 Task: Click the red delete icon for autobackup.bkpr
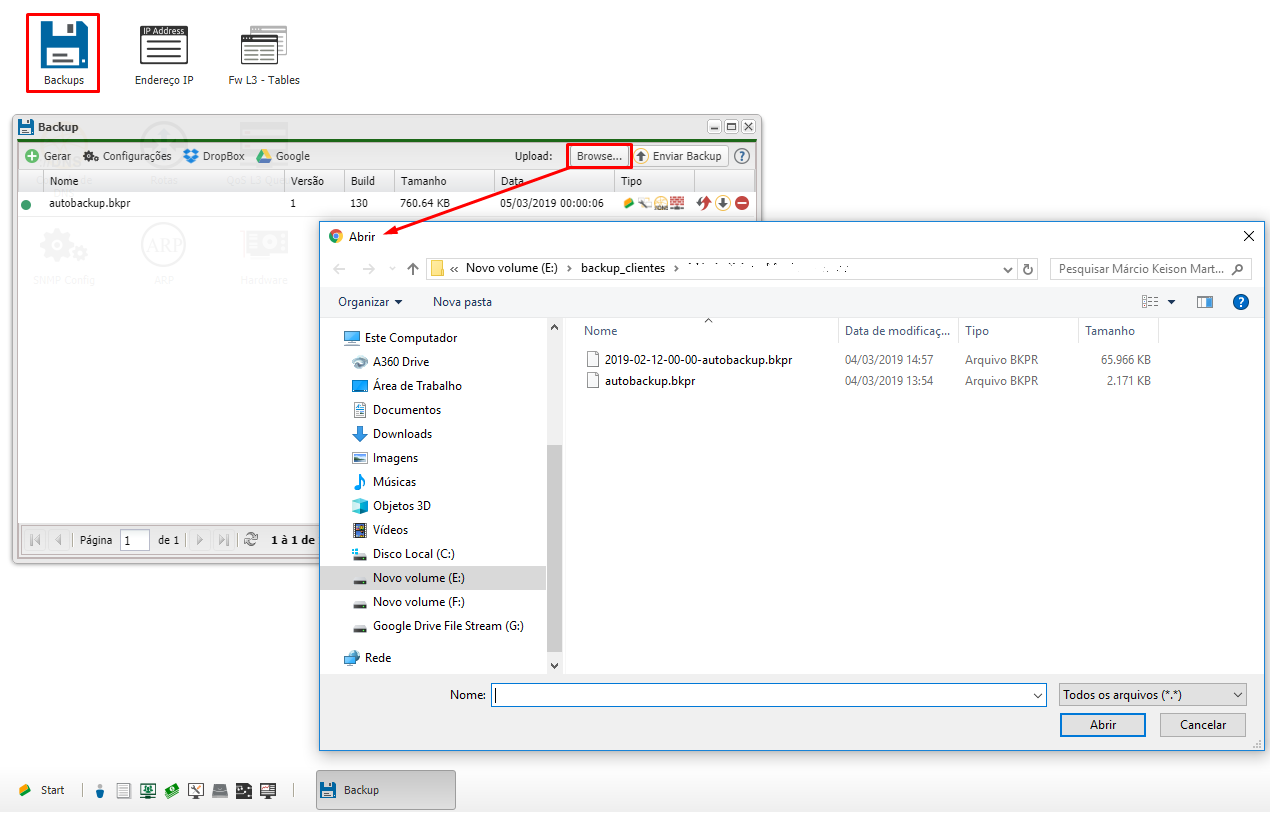pos(742,204)
